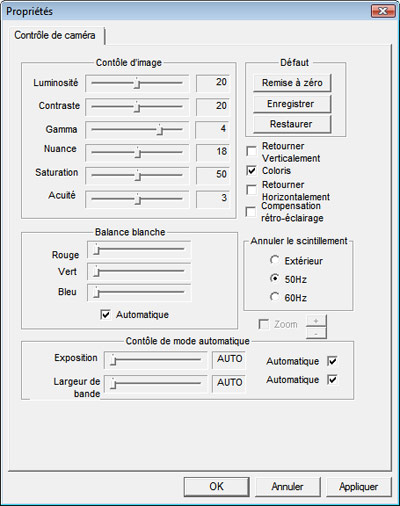
Task: Click the Contraste slider thumb
Action: [x=137, y=107]
